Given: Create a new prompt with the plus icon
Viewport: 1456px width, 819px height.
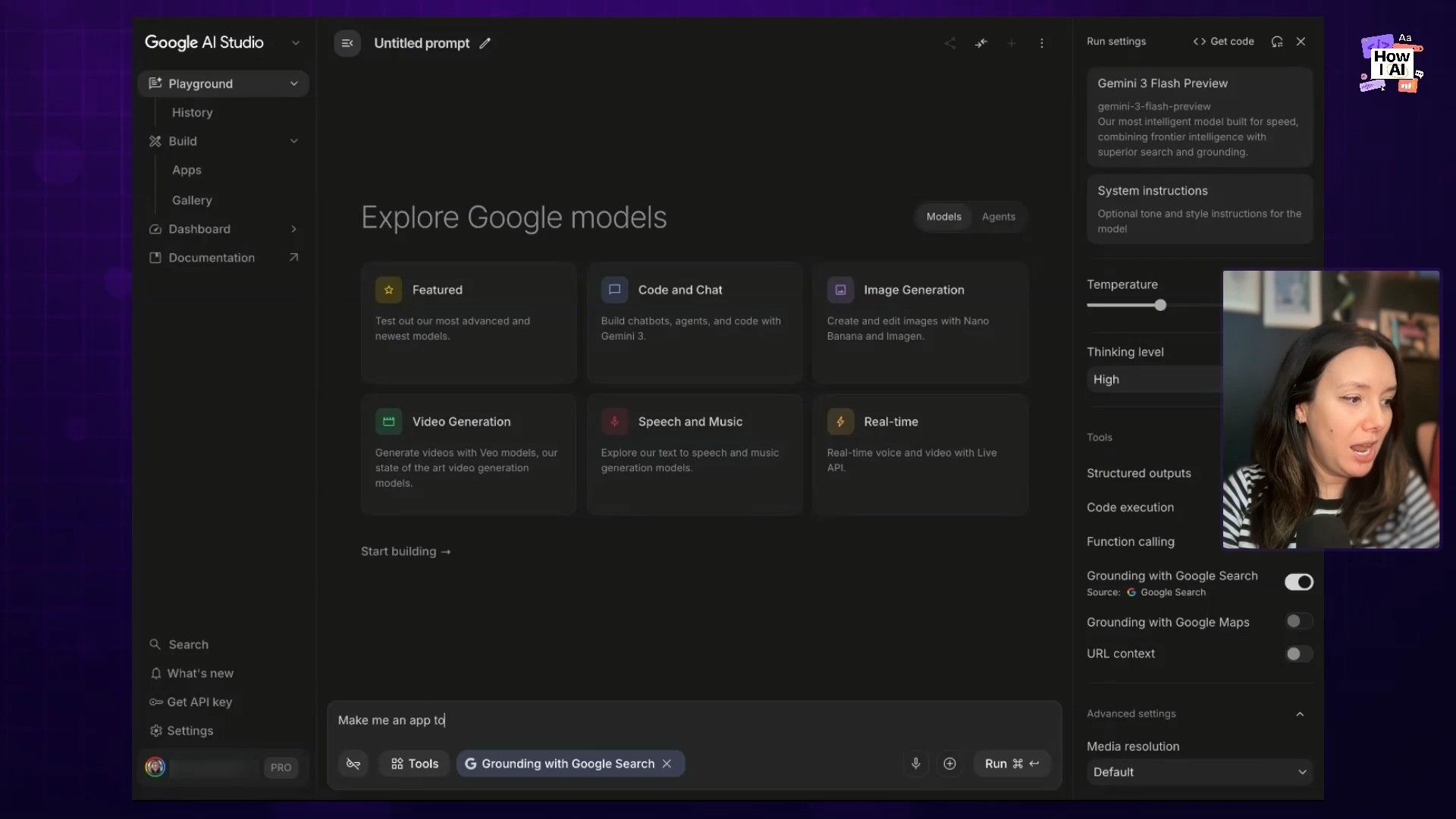Looking at the screenshot, I should click(1011, 43).
